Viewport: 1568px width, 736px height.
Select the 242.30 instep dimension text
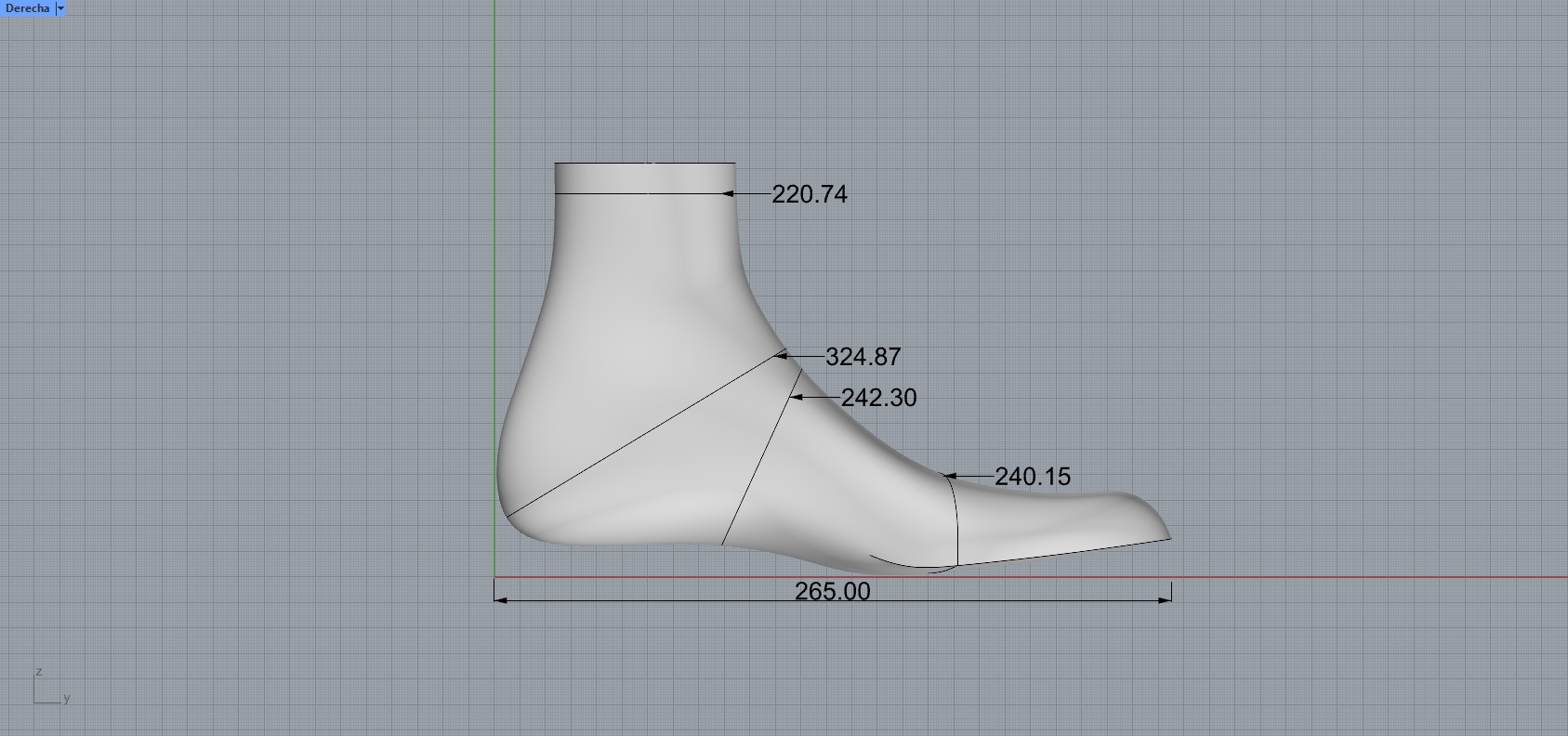tap(879, 398)
